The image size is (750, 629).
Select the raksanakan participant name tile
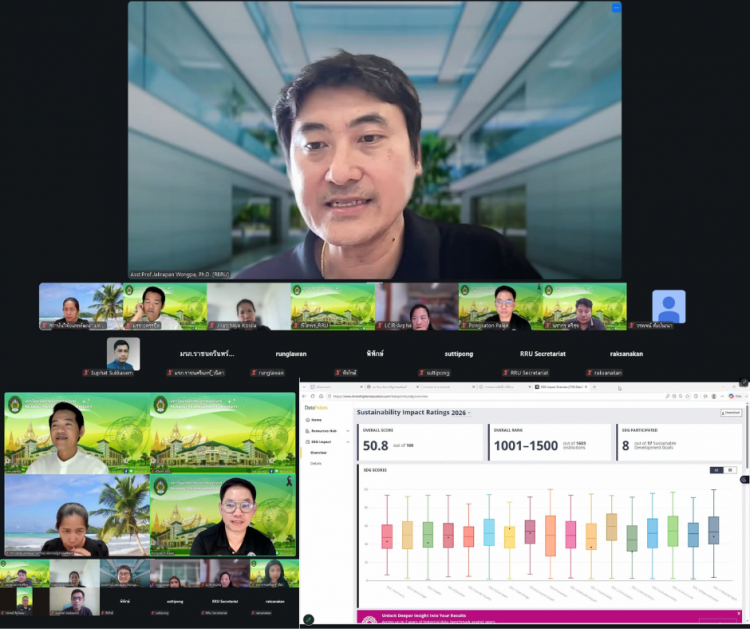[x=626, y=354]
